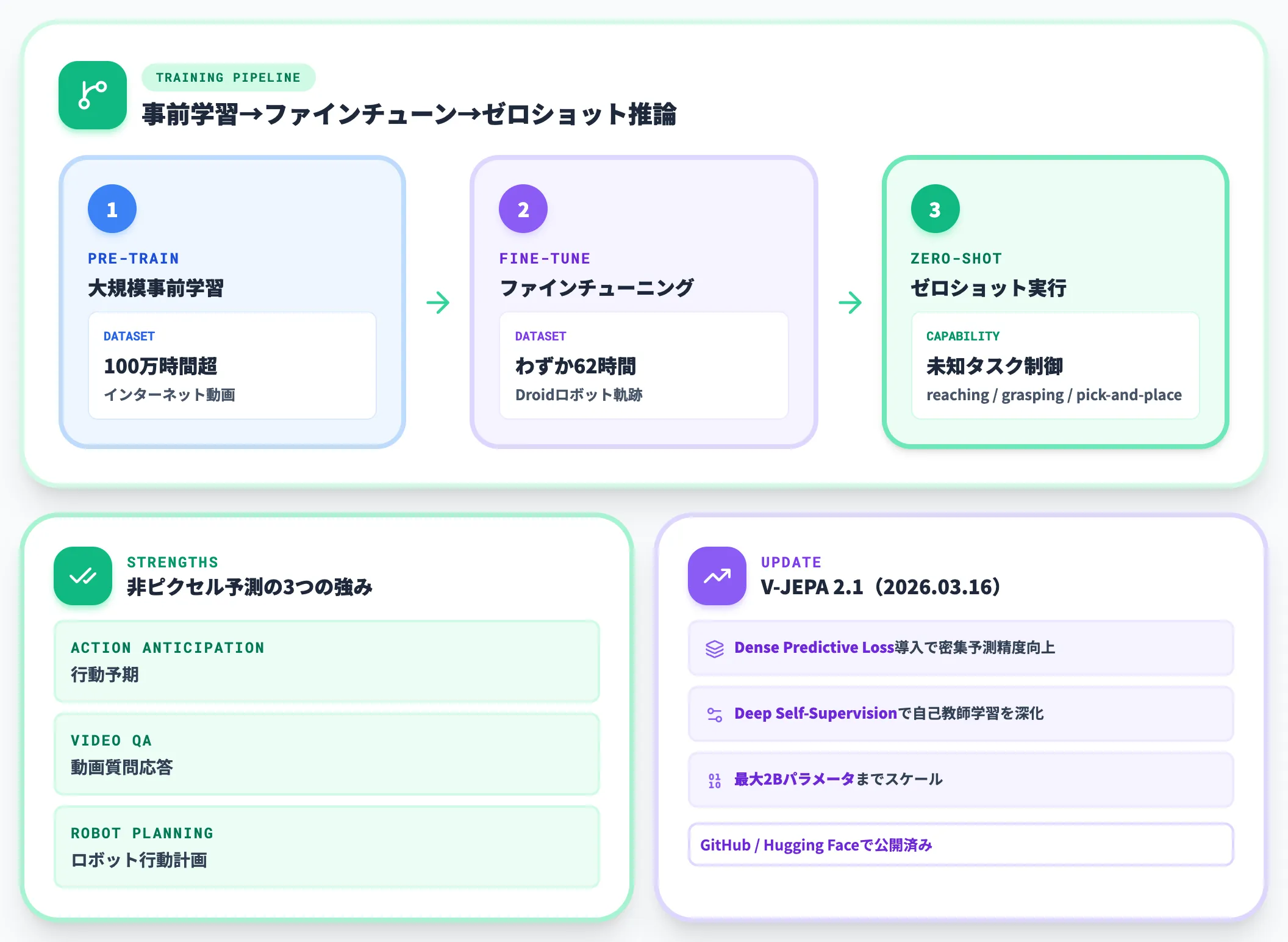Click the arrow between Fine-tune and Zero-shot
1288x942 pixels.
point(850,302)
